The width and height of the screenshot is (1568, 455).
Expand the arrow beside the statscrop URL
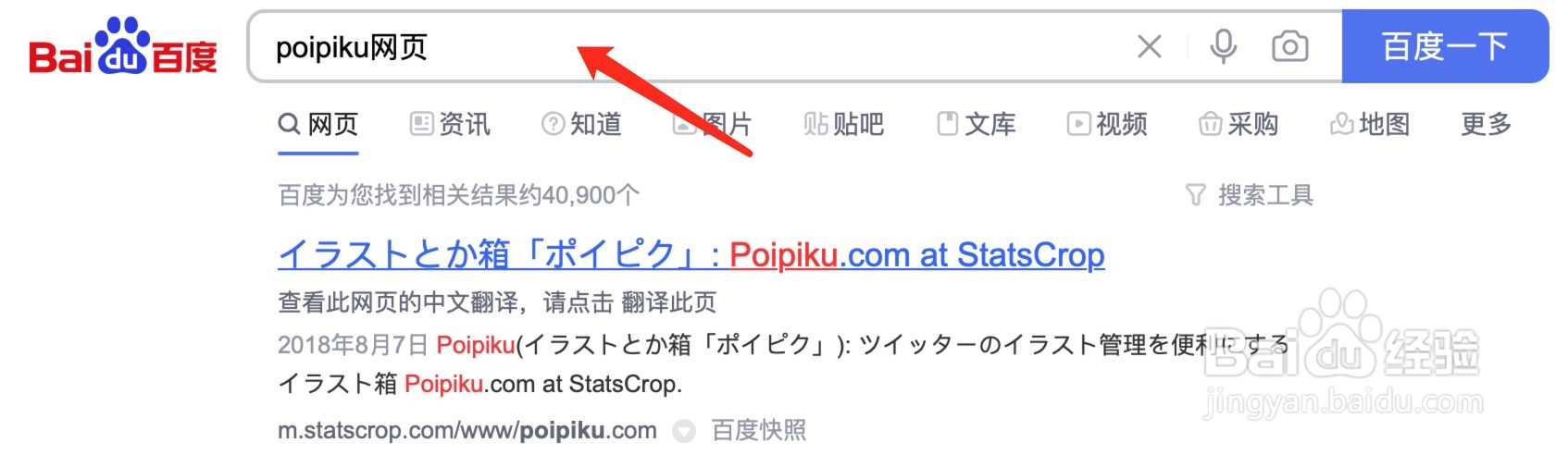(683, 431)
